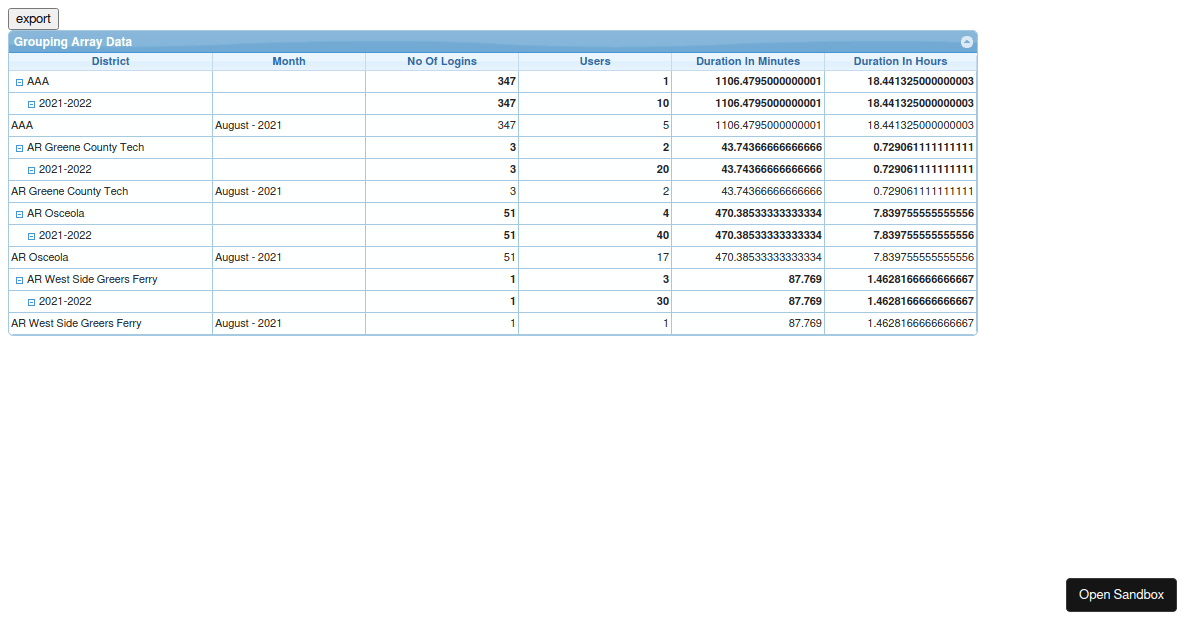
Task: Sort by No Of Logins column header
Action: (x=442, y=61)
